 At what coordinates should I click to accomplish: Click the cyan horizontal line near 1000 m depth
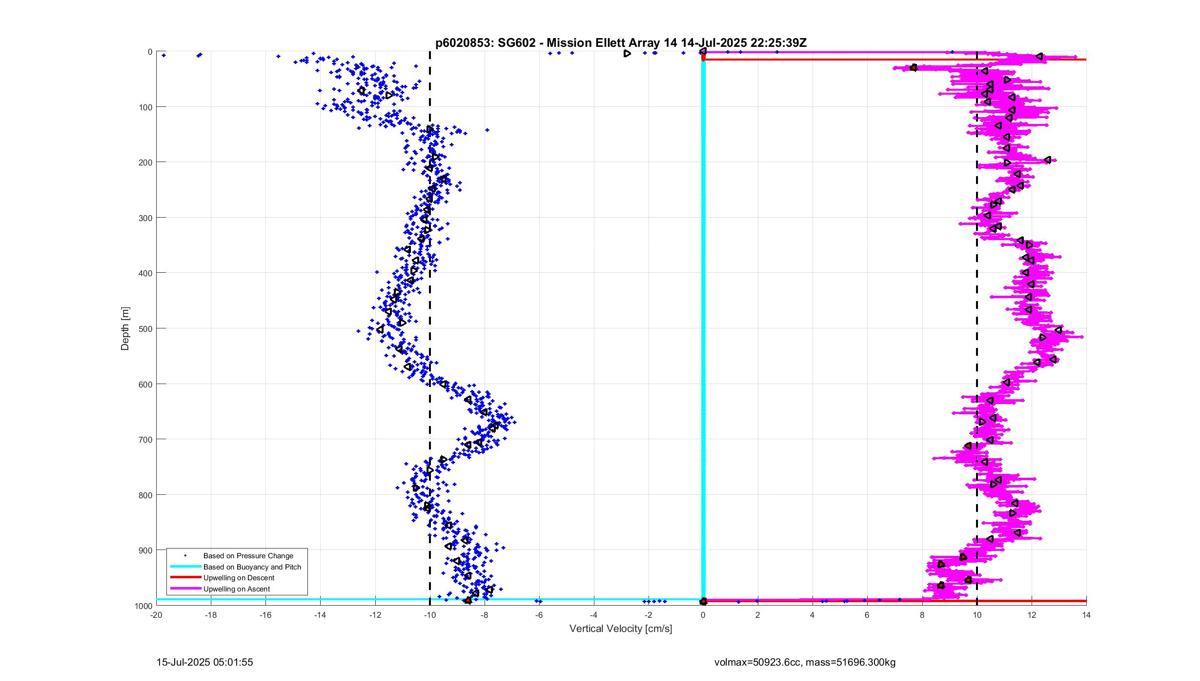(429, 599)
